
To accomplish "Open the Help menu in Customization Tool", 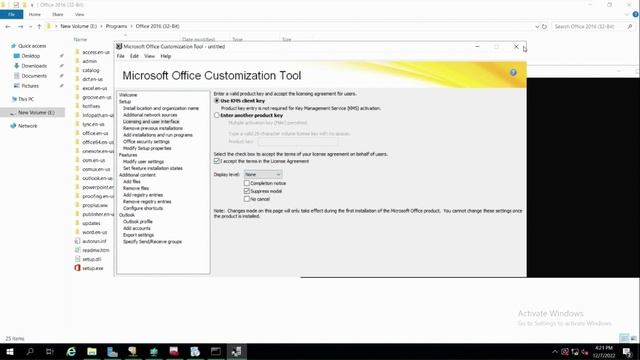I will [166, 56].
